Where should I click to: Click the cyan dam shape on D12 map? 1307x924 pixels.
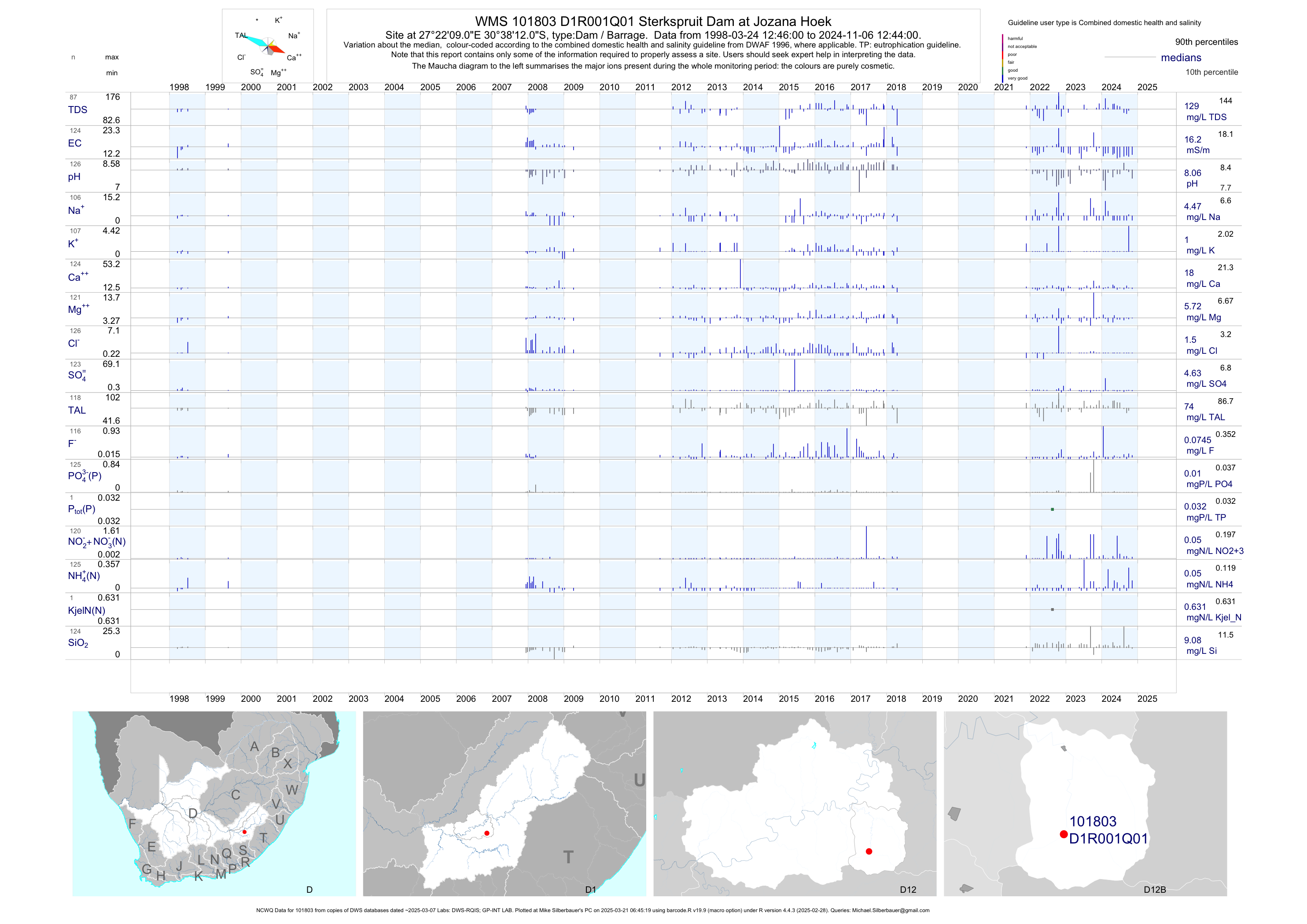tap(814, 745)
